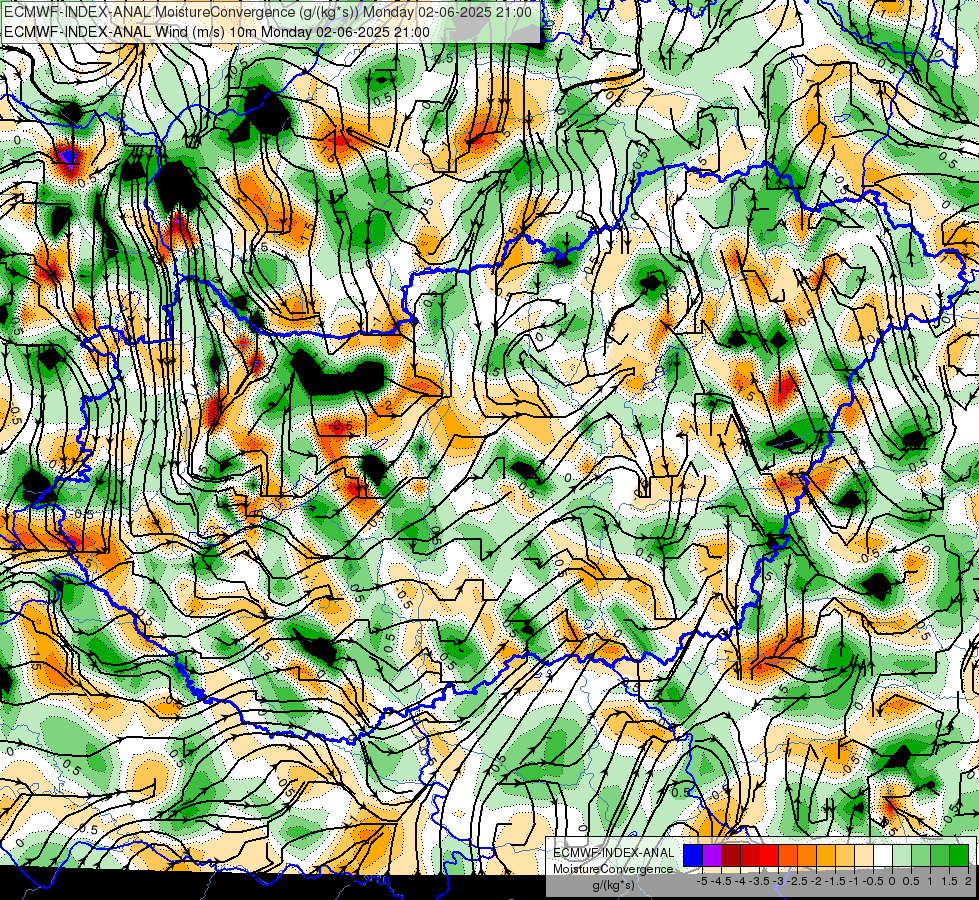Click the orange swatch between -2.5 and -2

[x=807, y=856]
